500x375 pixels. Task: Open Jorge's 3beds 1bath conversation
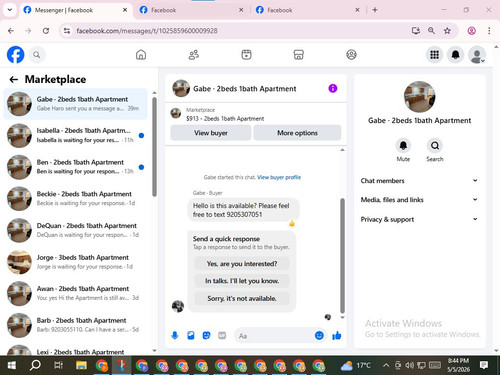pyautogui.click(x=75, y=262)
